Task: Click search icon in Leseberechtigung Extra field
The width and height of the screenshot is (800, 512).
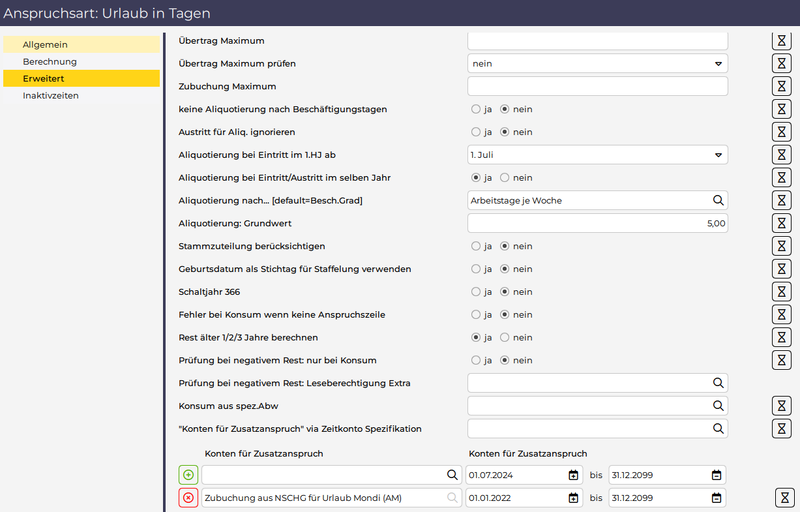Action: click(717, 383)
